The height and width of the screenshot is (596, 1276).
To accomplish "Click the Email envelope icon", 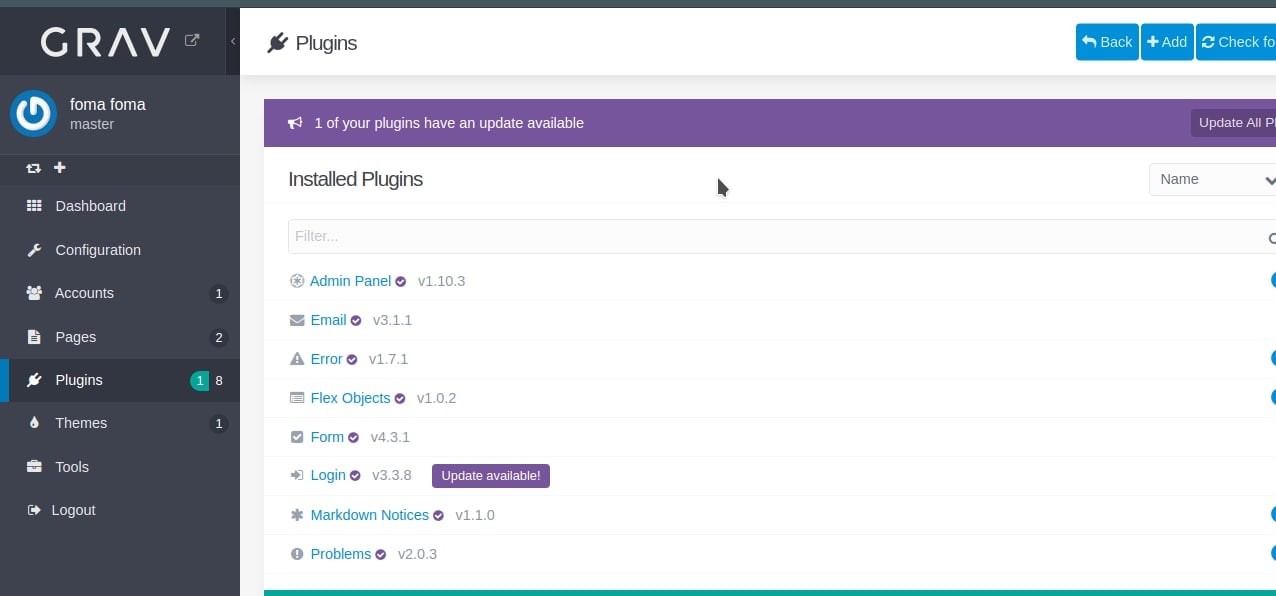I will tap(297, 320).
